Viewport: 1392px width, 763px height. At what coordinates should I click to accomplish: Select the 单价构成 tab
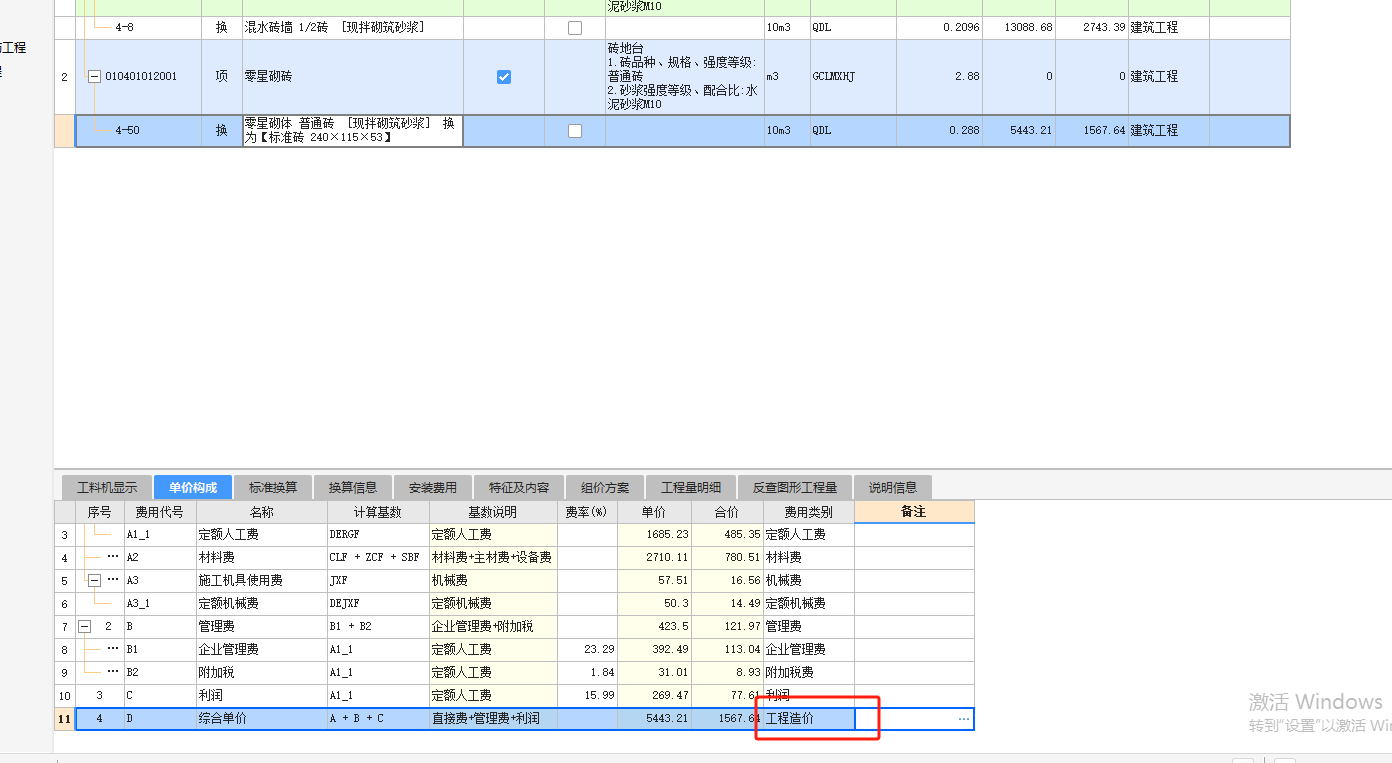pyautogui.click(x=193, y=488)
